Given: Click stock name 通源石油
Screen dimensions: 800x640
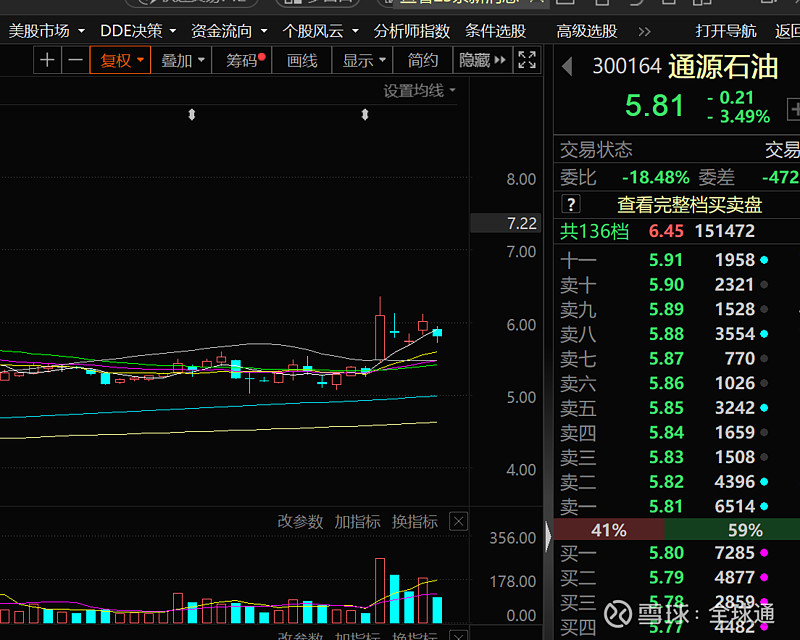Looking at the screenshot, I should (723, 67).
